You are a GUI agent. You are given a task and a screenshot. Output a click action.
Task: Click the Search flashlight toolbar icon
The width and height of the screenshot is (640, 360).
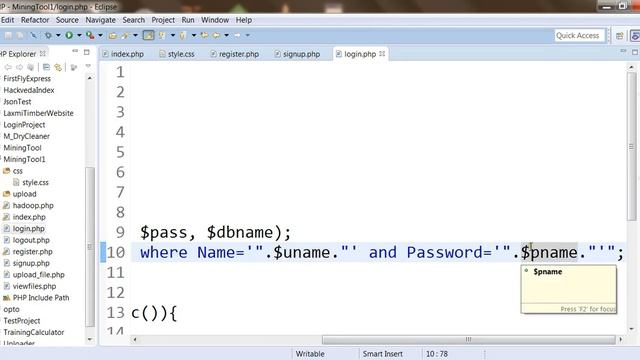tap(126, 36)
